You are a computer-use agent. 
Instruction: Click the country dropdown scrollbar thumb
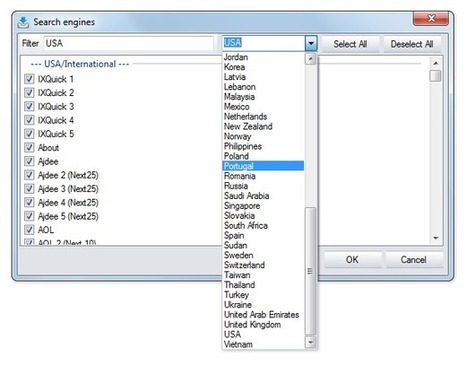pyautogui.click(x=311, y=271)
